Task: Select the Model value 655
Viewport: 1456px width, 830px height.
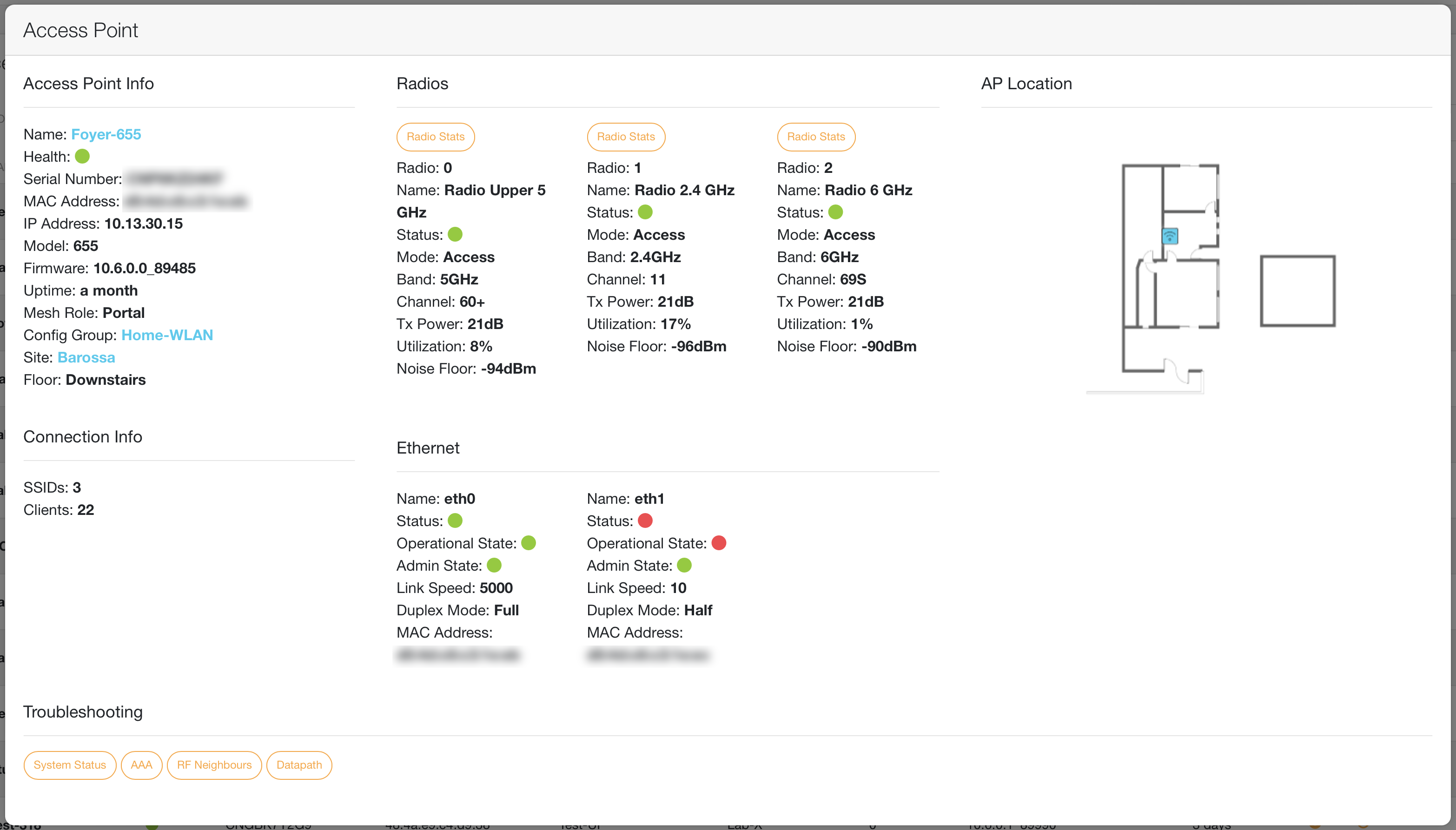Action: point(86,246)
